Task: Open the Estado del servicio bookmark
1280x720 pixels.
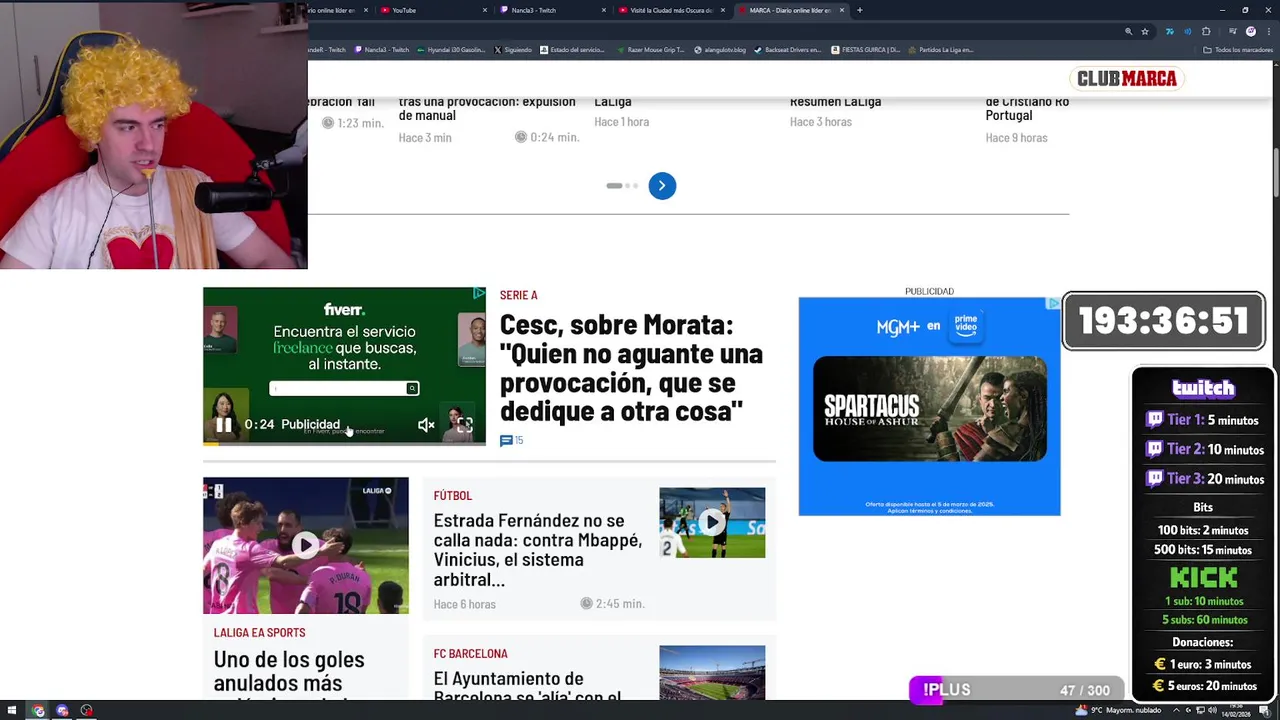Action: [572, 50]
